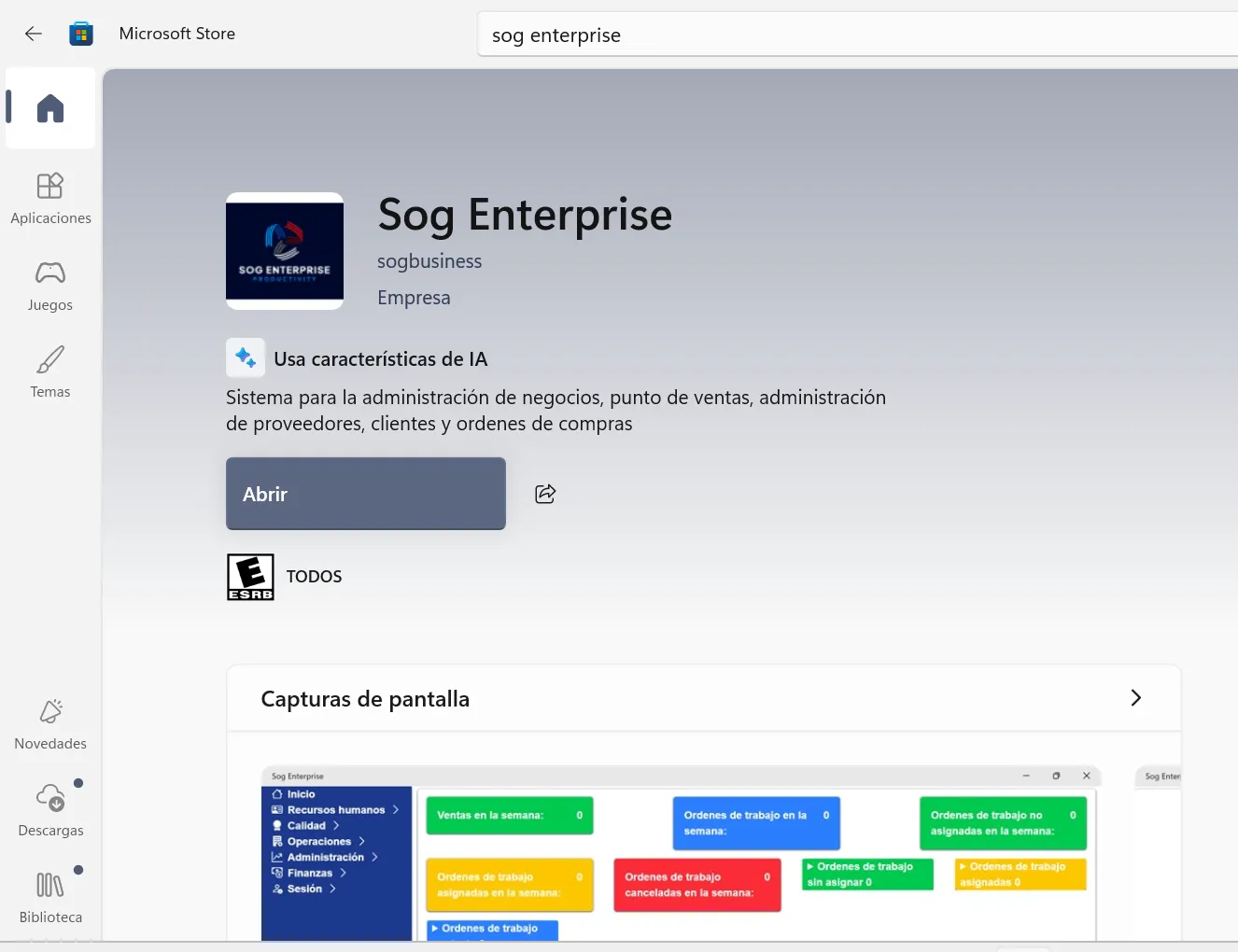This screenshot has height=952, width=1238.
Task: Click the ESRB Everyone rating icon
Action: [x=250, y=577]
